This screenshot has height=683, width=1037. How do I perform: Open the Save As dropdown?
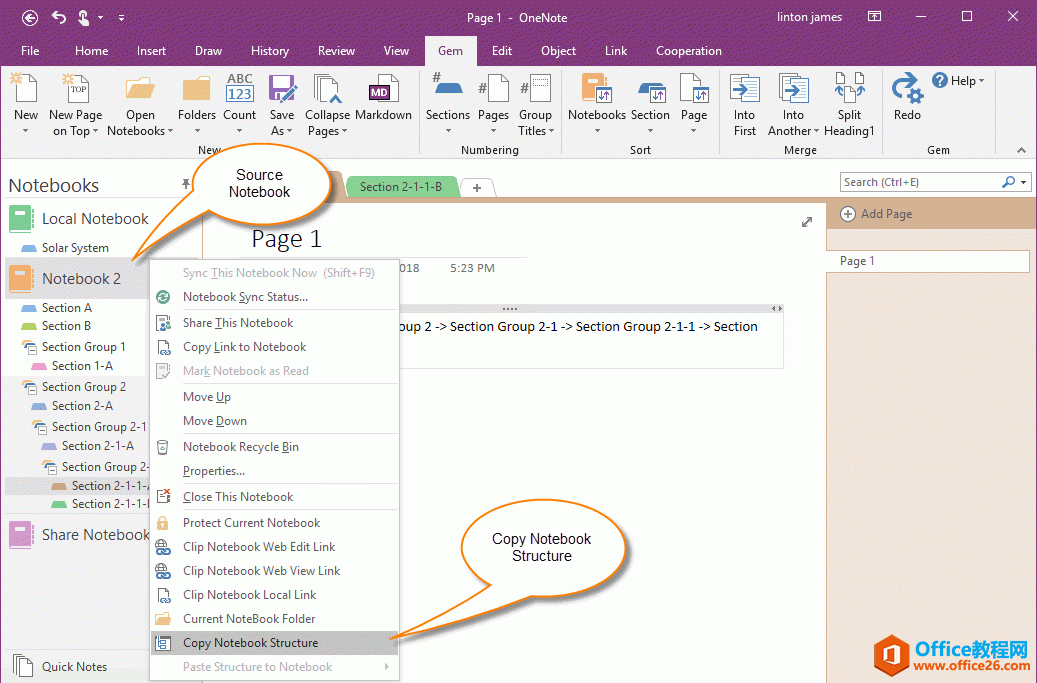[x=282, y=131]
